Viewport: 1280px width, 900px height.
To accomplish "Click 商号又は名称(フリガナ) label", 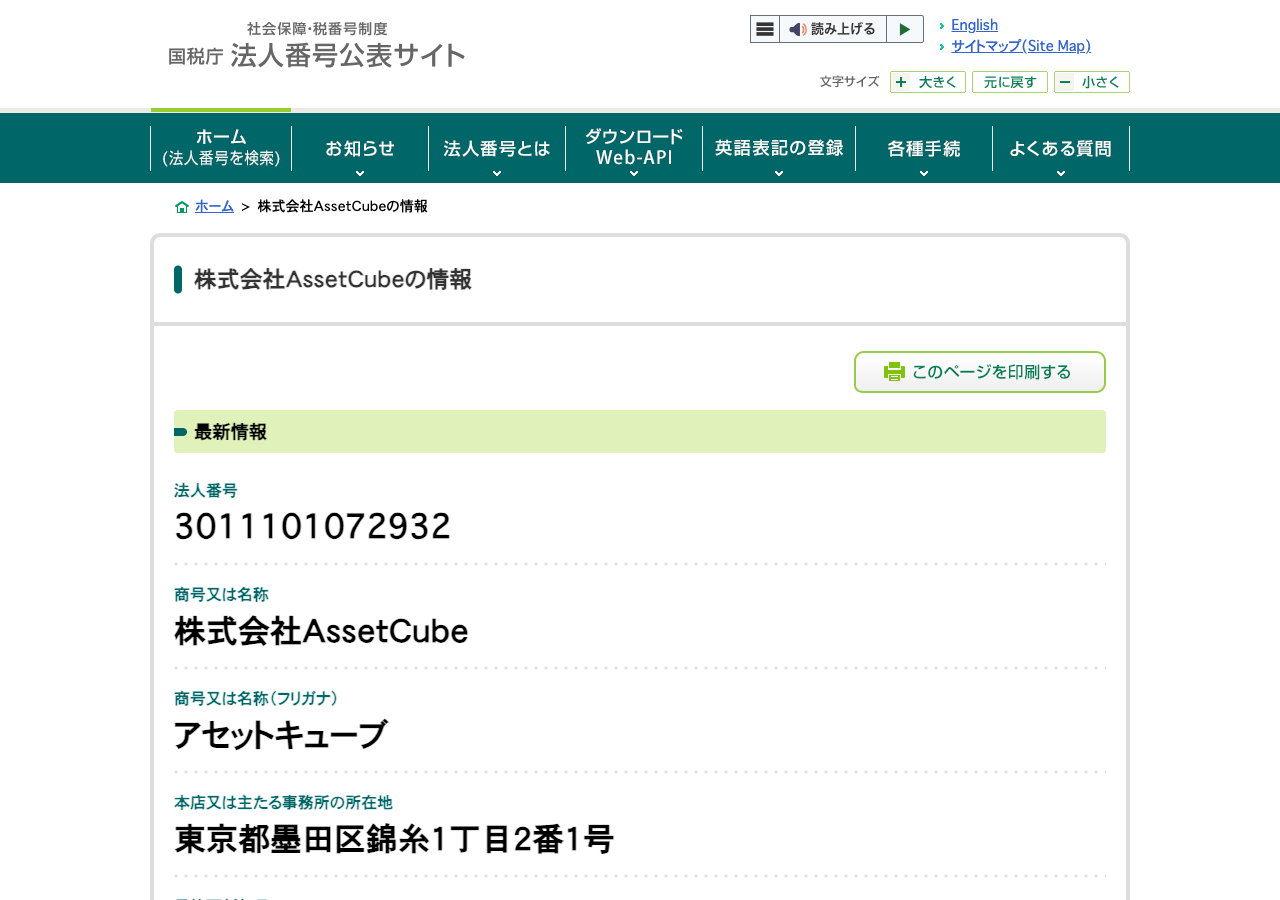I will click(x=256, y=698).
